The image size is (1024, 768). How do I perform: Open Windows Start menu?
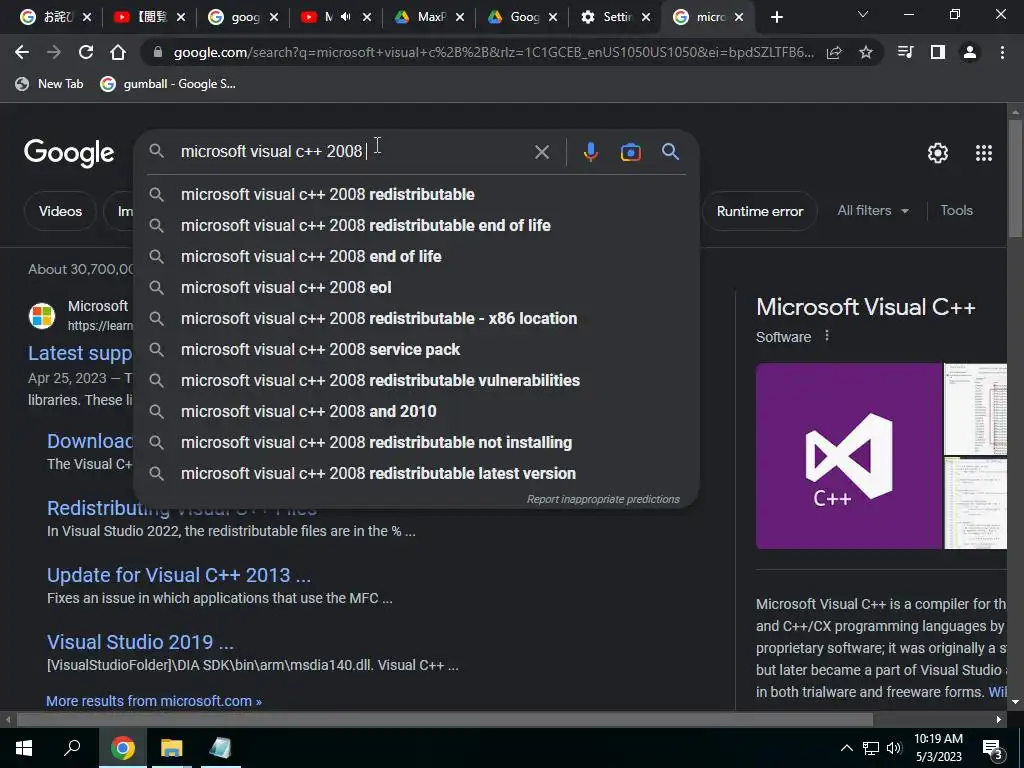click(24, 748)
